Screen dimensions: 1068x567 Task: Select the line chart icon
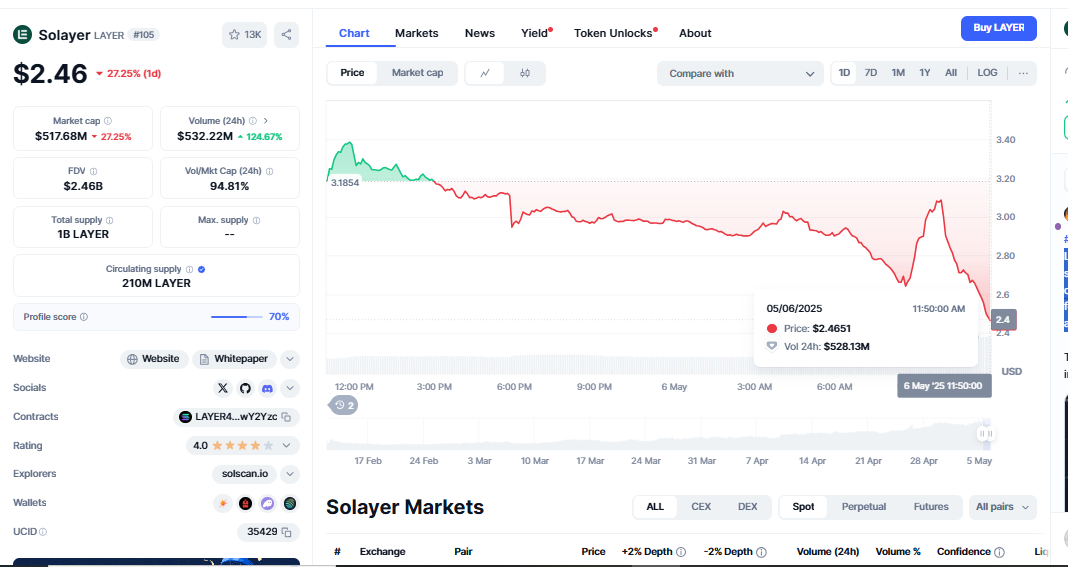(485, 73)
